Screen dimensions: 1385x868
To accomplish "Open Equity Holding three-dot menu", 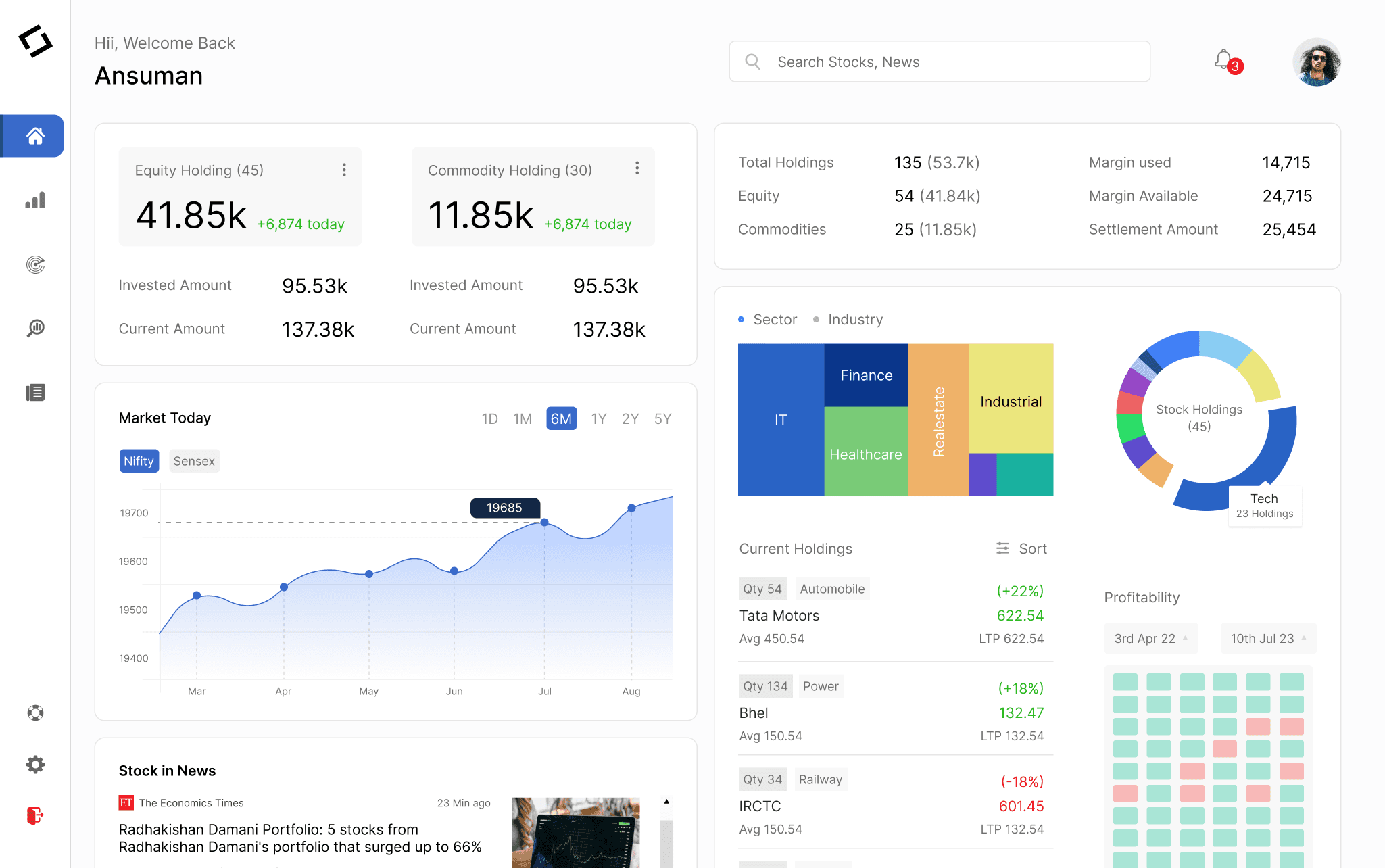I will [344, 170].
